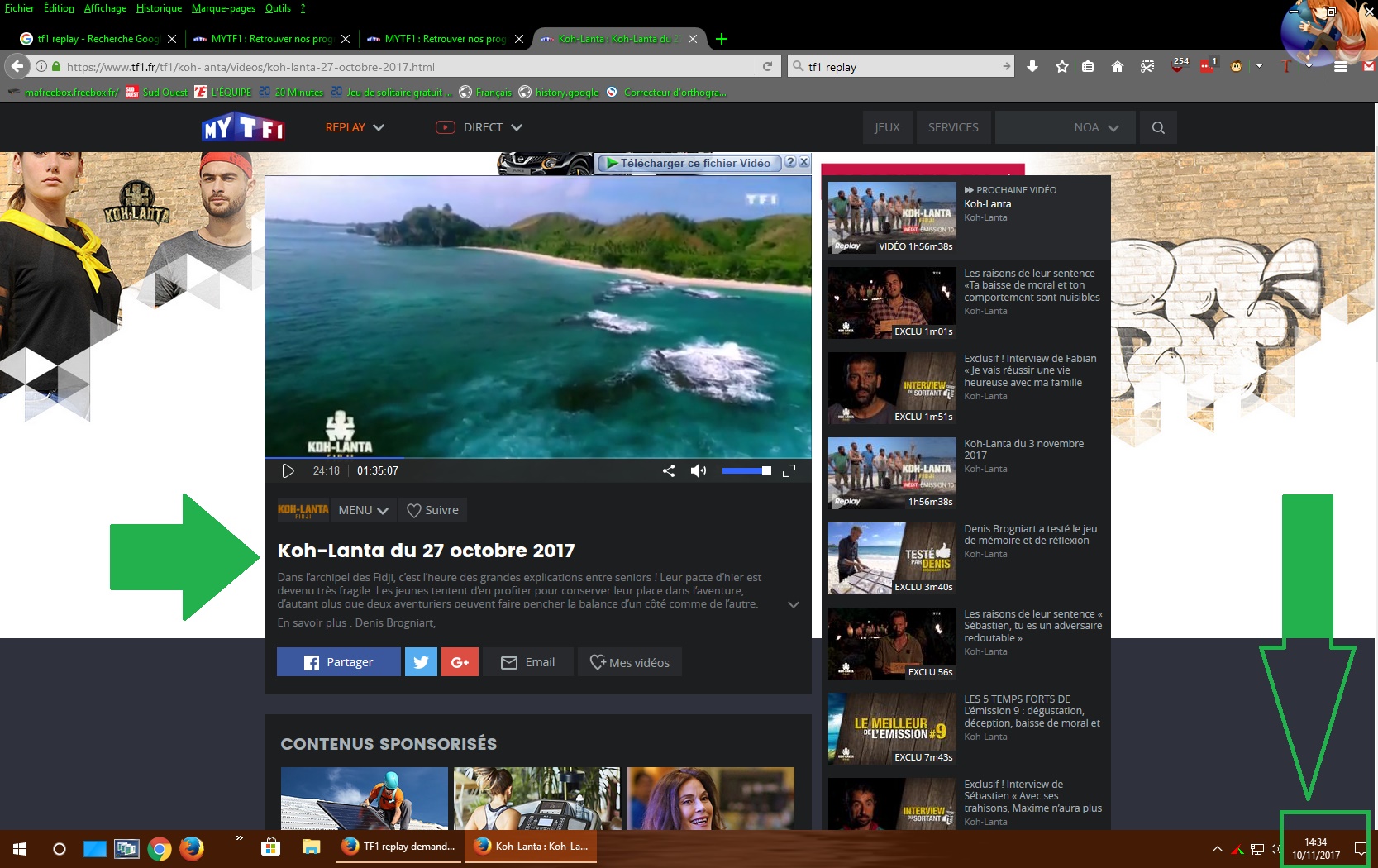Click the JEUX button
This screenshot has width=1378, height=868.
pos(887,127)
